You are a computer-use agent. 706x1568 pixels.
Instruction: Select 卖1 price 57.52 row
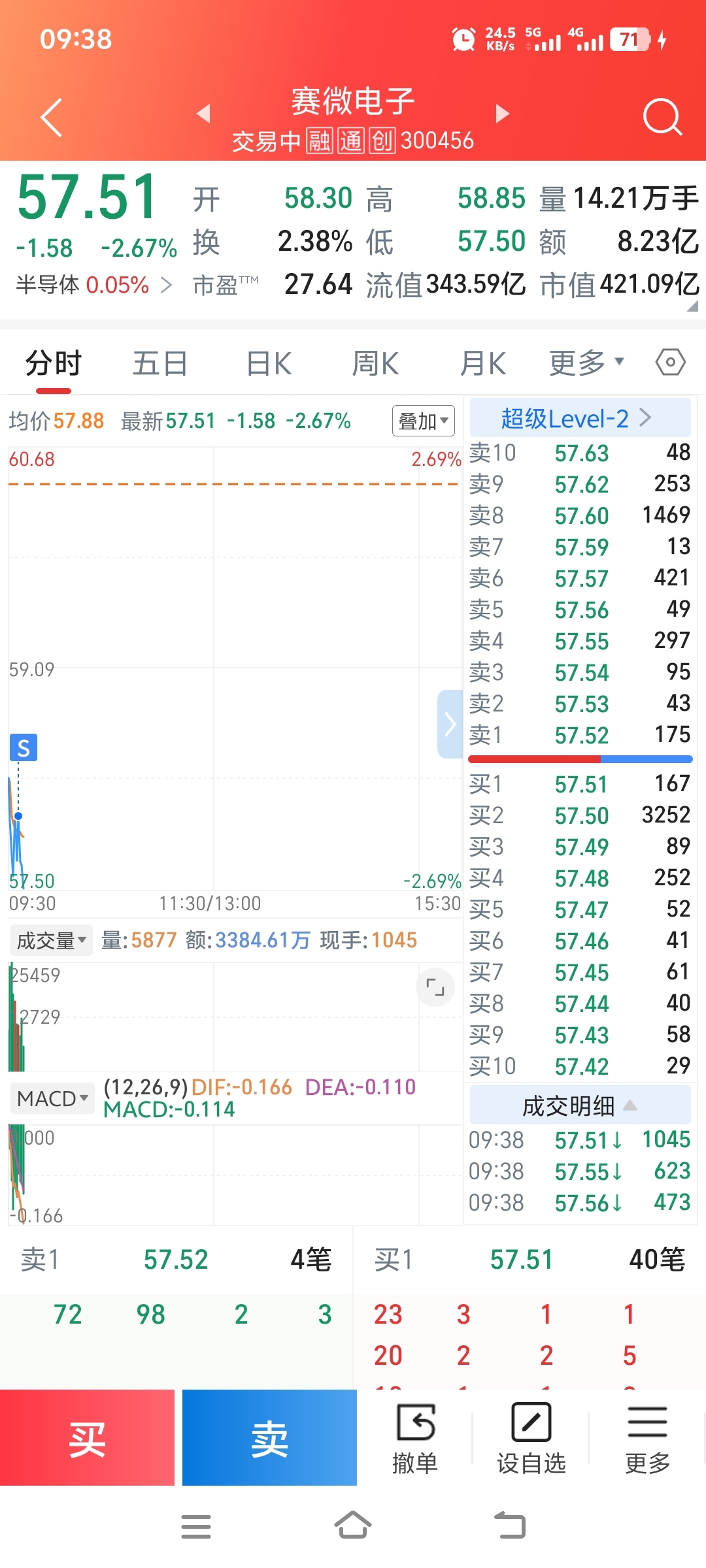[580, 735]
